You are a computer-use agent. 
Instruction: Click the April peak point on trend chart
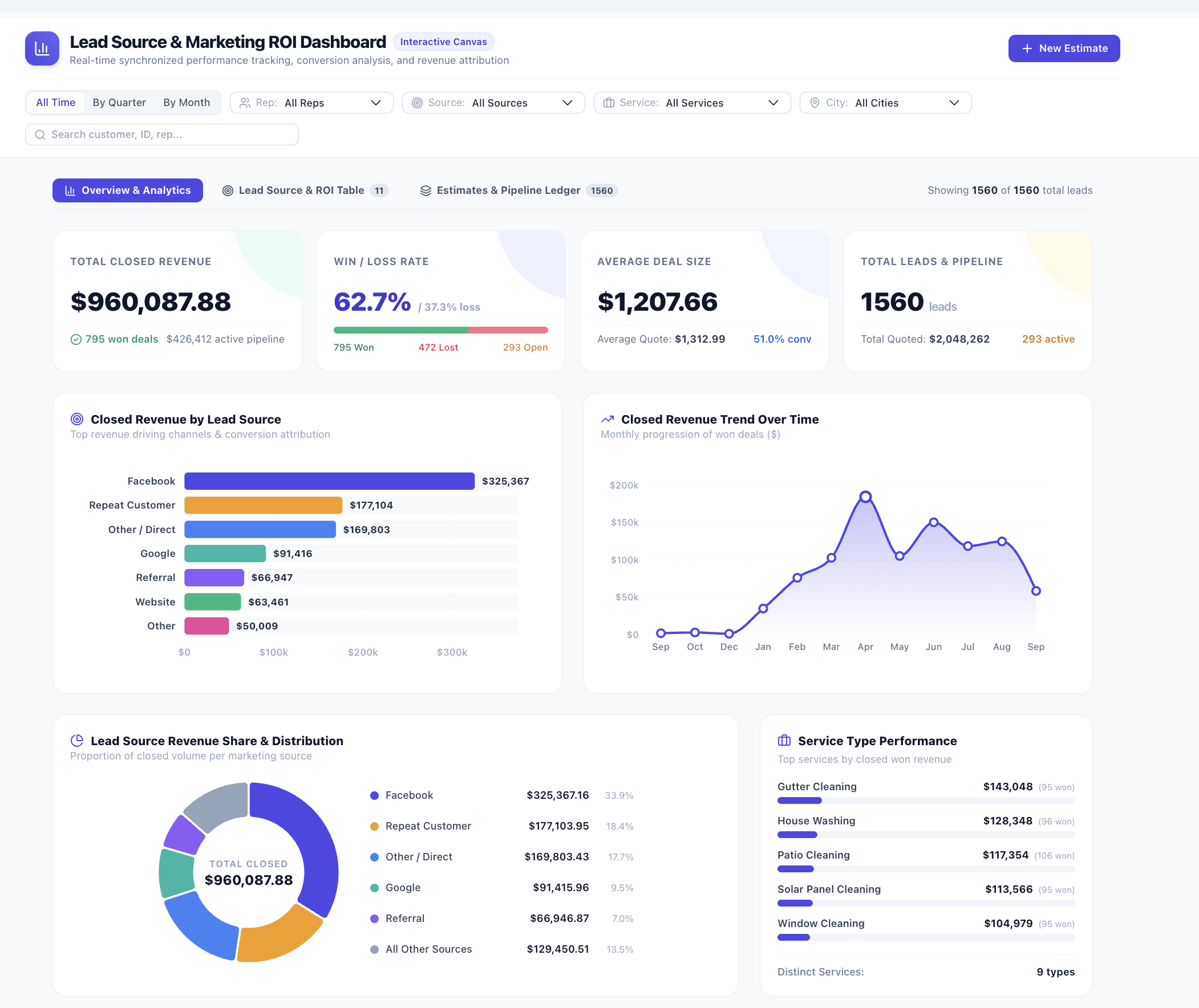866,497
